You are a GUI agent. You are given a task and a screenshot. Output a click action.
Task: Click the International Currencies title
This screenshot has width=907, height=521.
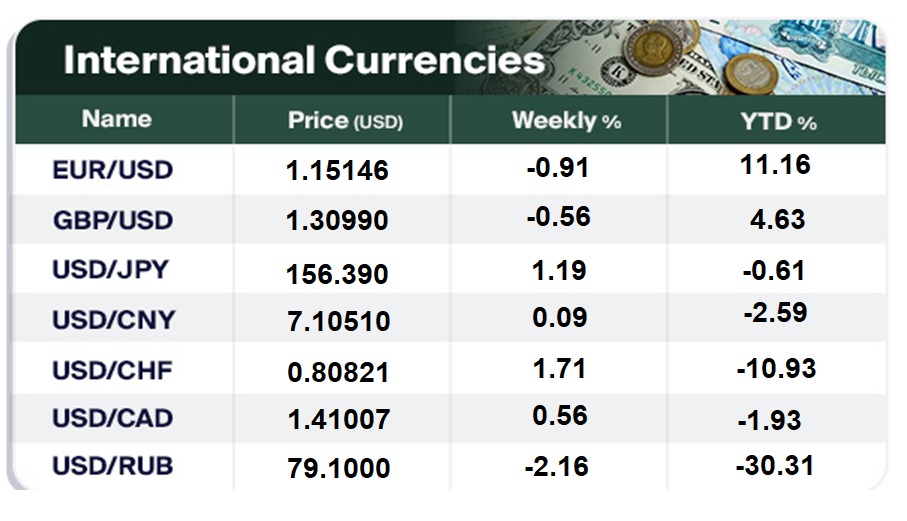tap(303, 60)
